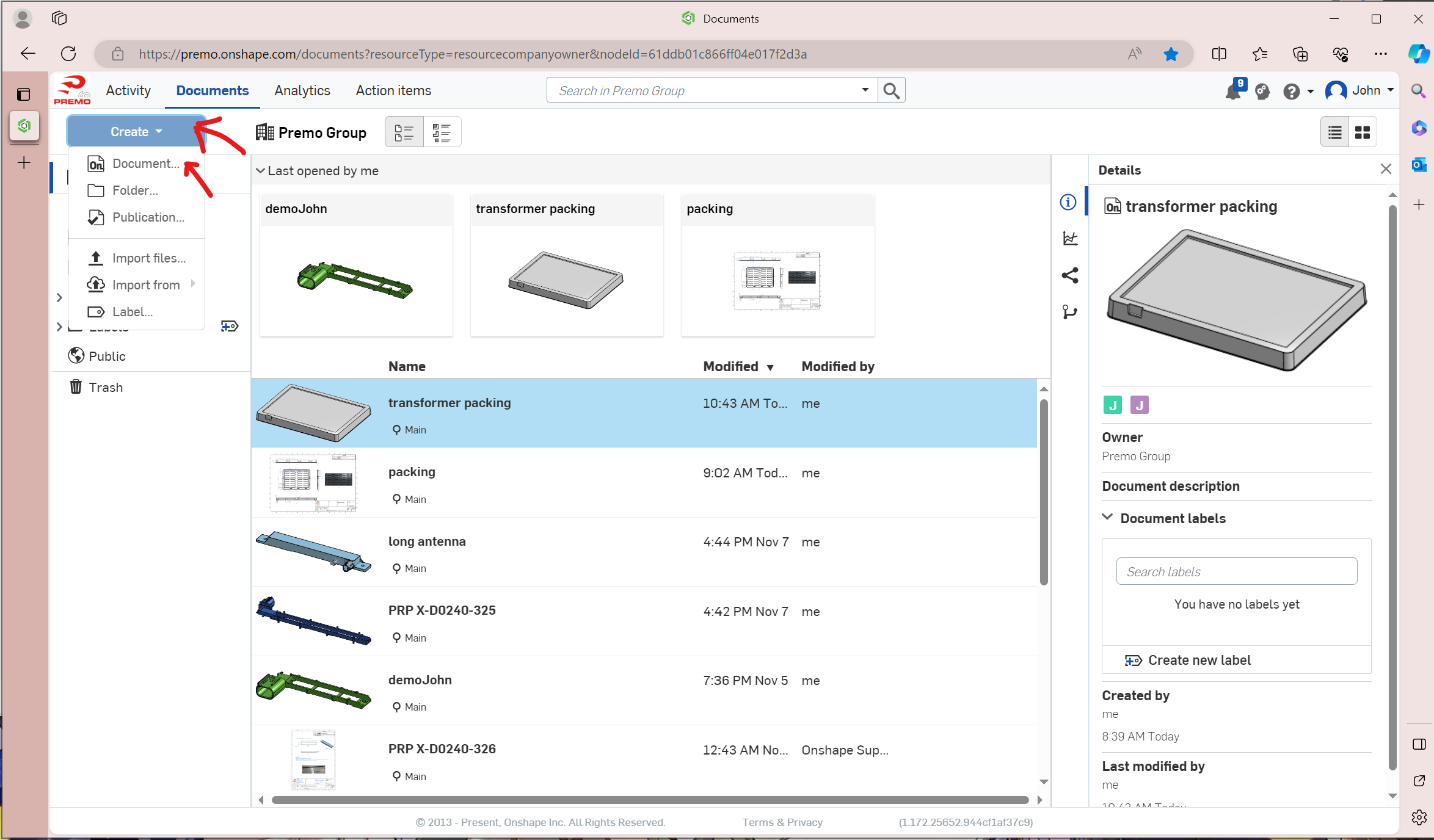Click the search magnifier button
1434x840 pixels.
click(891, 91)
